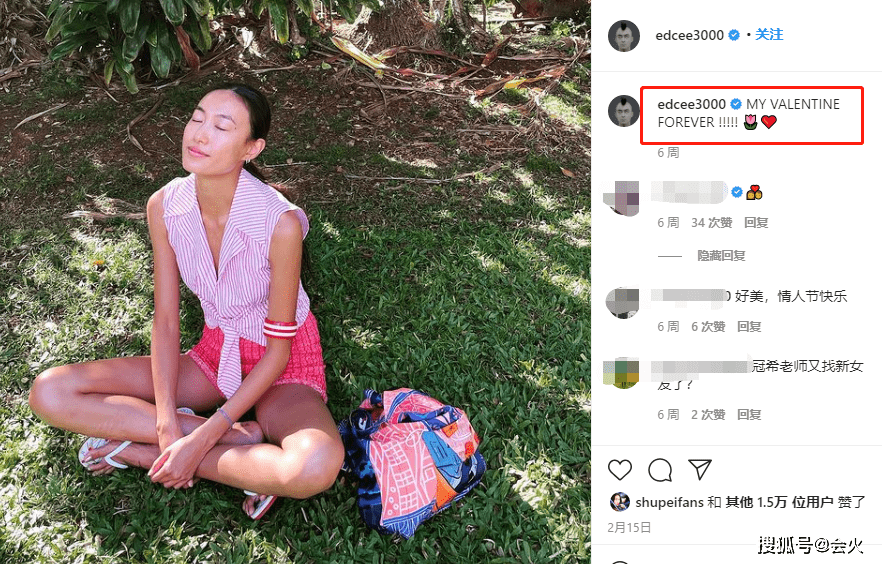Open the first commenter's blurred avatar

point(622,198)
